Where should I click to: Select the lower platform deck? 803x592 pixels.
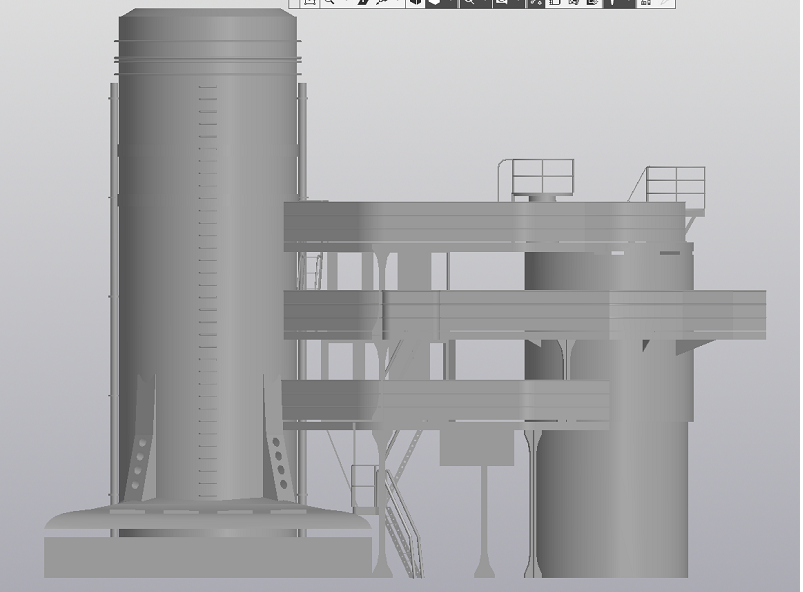point(445,402)
